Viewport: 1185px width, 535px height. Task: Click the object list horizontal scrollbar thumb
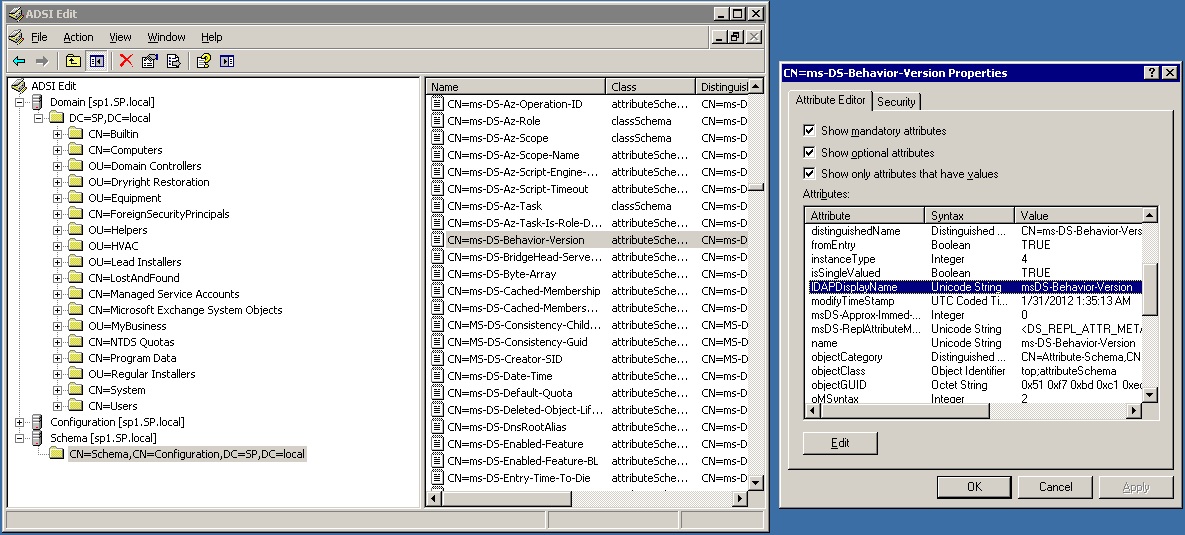(505, 499)
